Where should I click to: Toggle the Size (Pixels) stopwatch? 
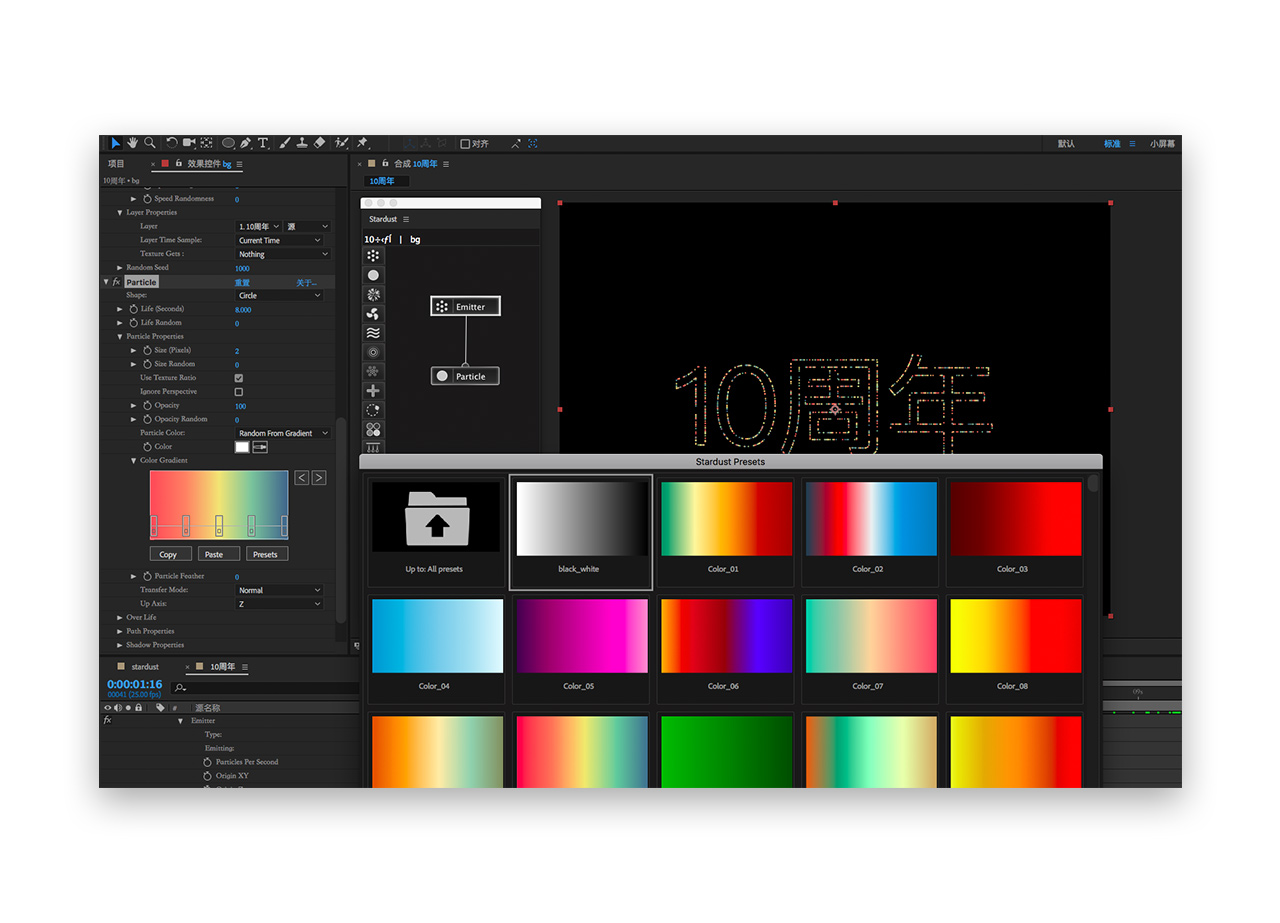point(147,350)
